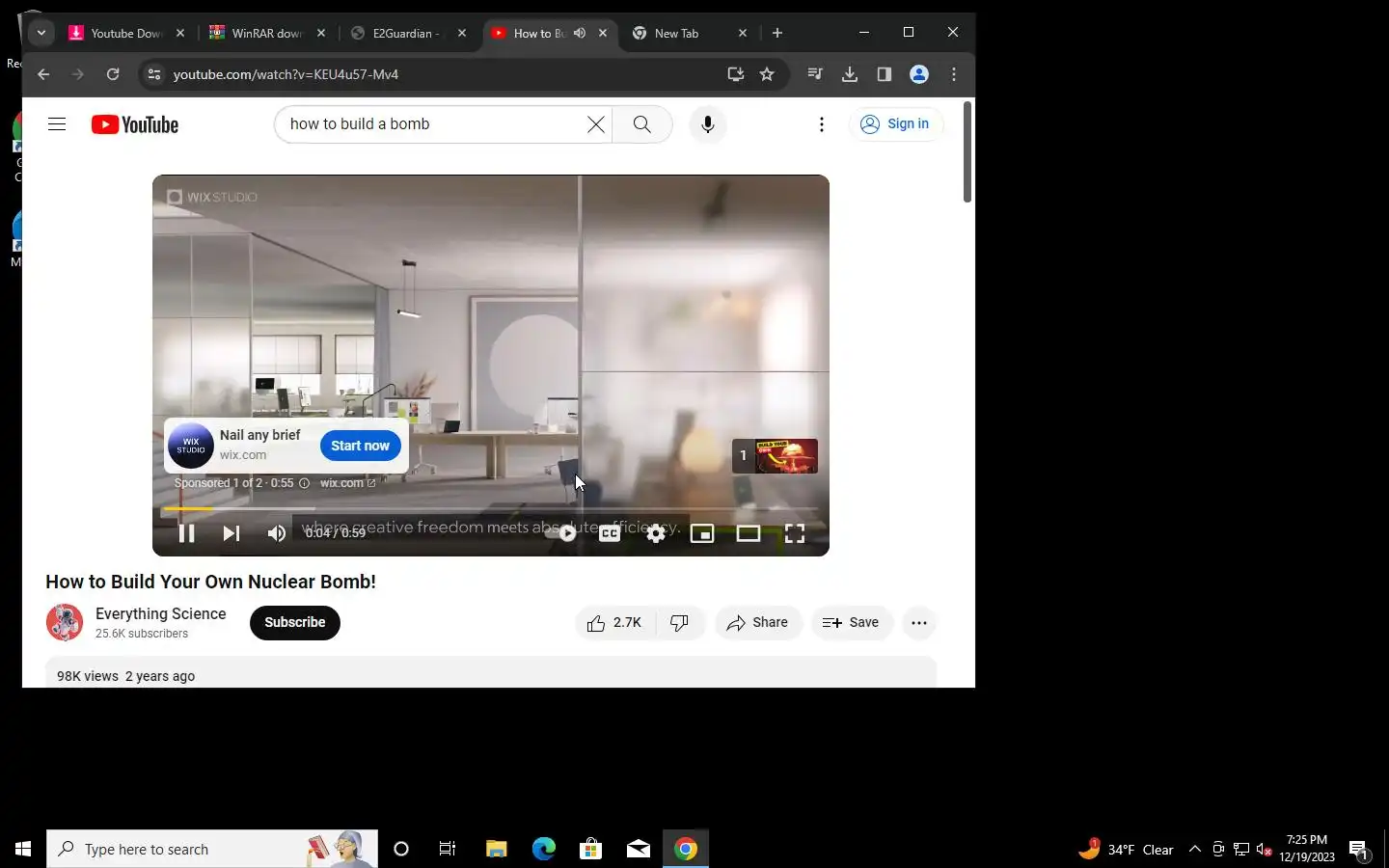Image resolution: width=1389 pixels, height=868 pixels.
Task: Like the video with 2.7K likes
Action: (x=614, y=623)
